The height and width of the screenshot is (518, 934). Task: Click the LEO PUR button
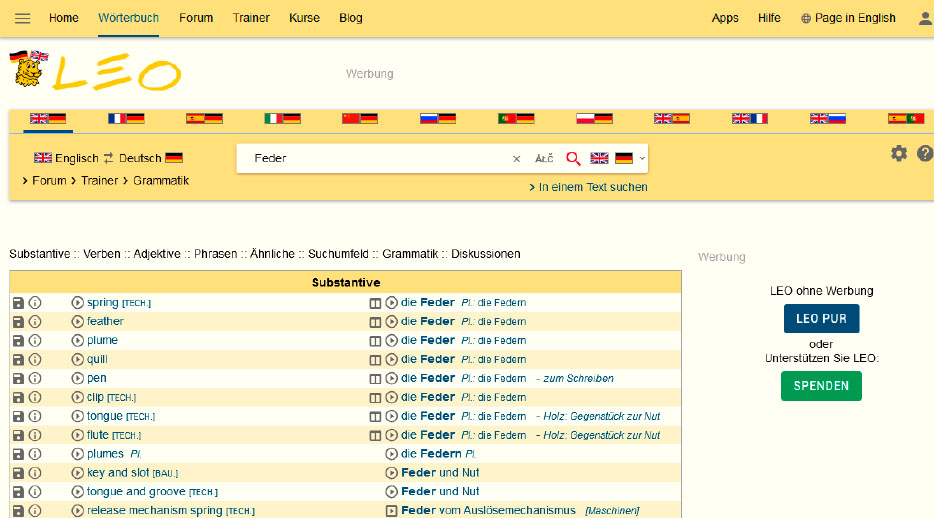click(x=821, y=319)
